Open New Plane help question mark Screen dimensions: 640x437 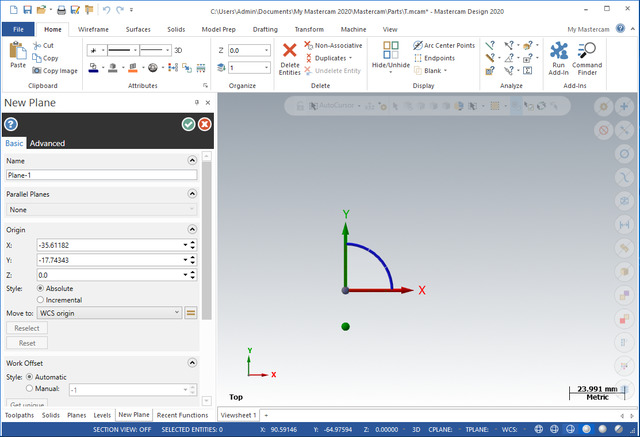[x=11, y=124]
